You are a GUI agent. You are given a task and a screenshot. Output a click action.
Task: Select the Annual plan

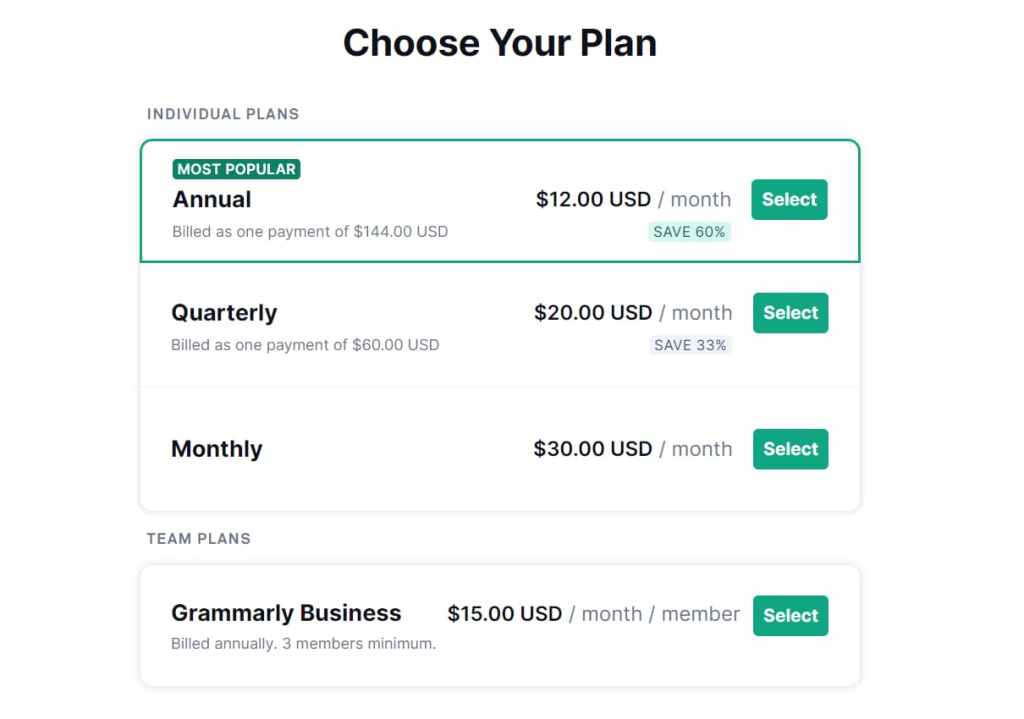(789, 199)
